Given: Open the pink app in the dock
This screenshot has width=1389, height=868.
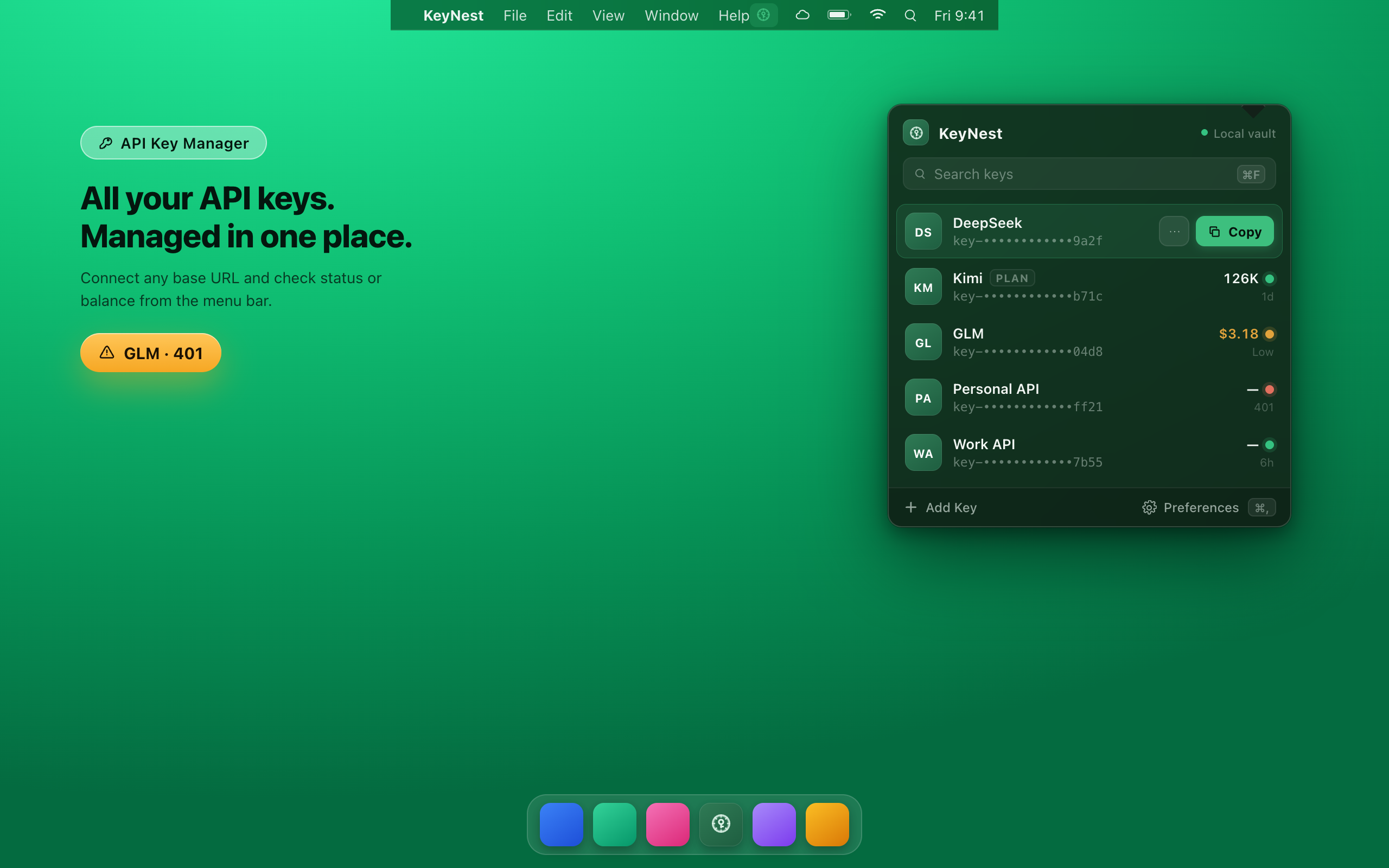Looking at the screenshot, I should (667, 825).
